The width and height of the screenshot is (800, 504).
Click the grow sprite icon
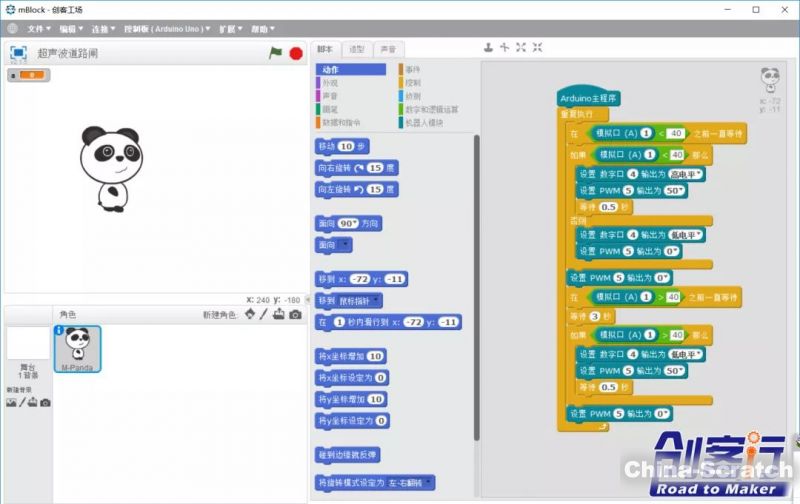[x=521, y=47]
